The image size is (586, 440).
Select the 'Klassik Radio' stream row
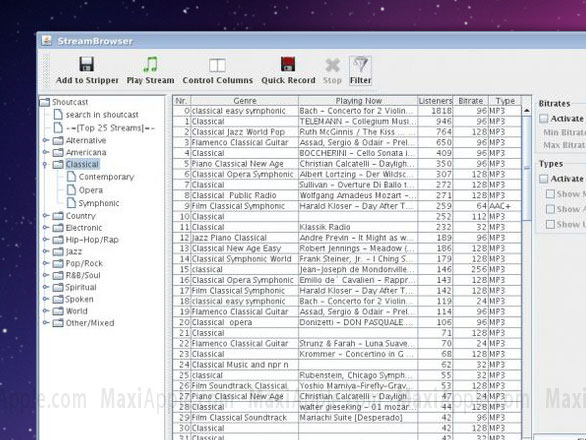coord(347,227)
